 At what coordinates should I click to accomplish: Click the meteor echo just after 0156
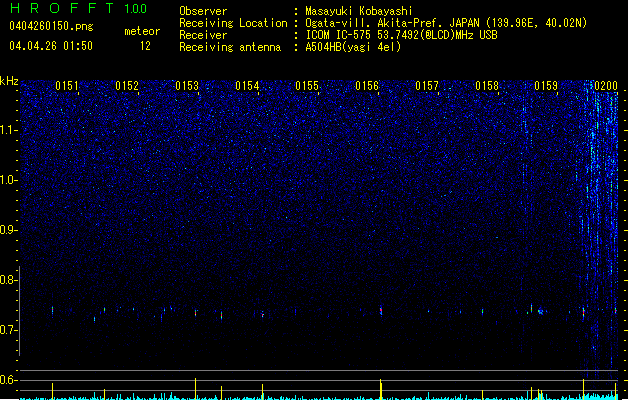pos(381,311)
